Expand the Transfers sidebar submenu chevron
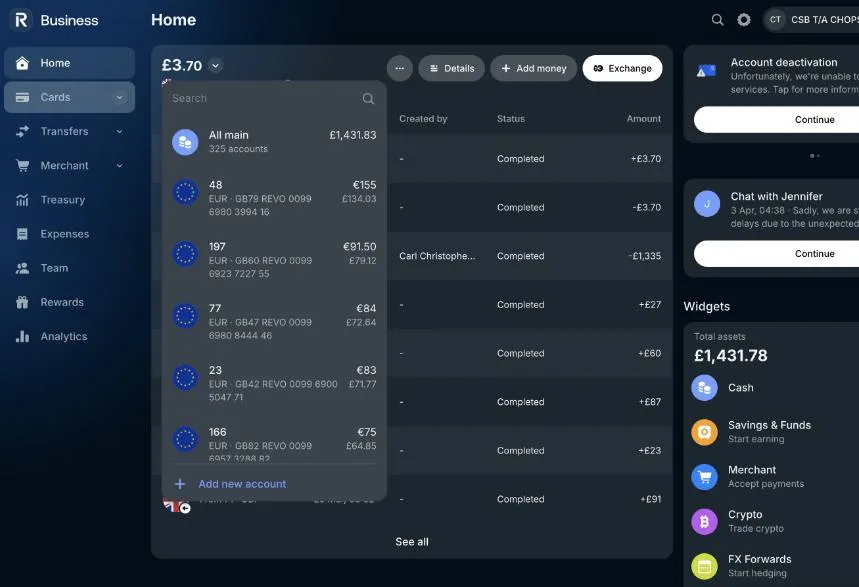 120,132
